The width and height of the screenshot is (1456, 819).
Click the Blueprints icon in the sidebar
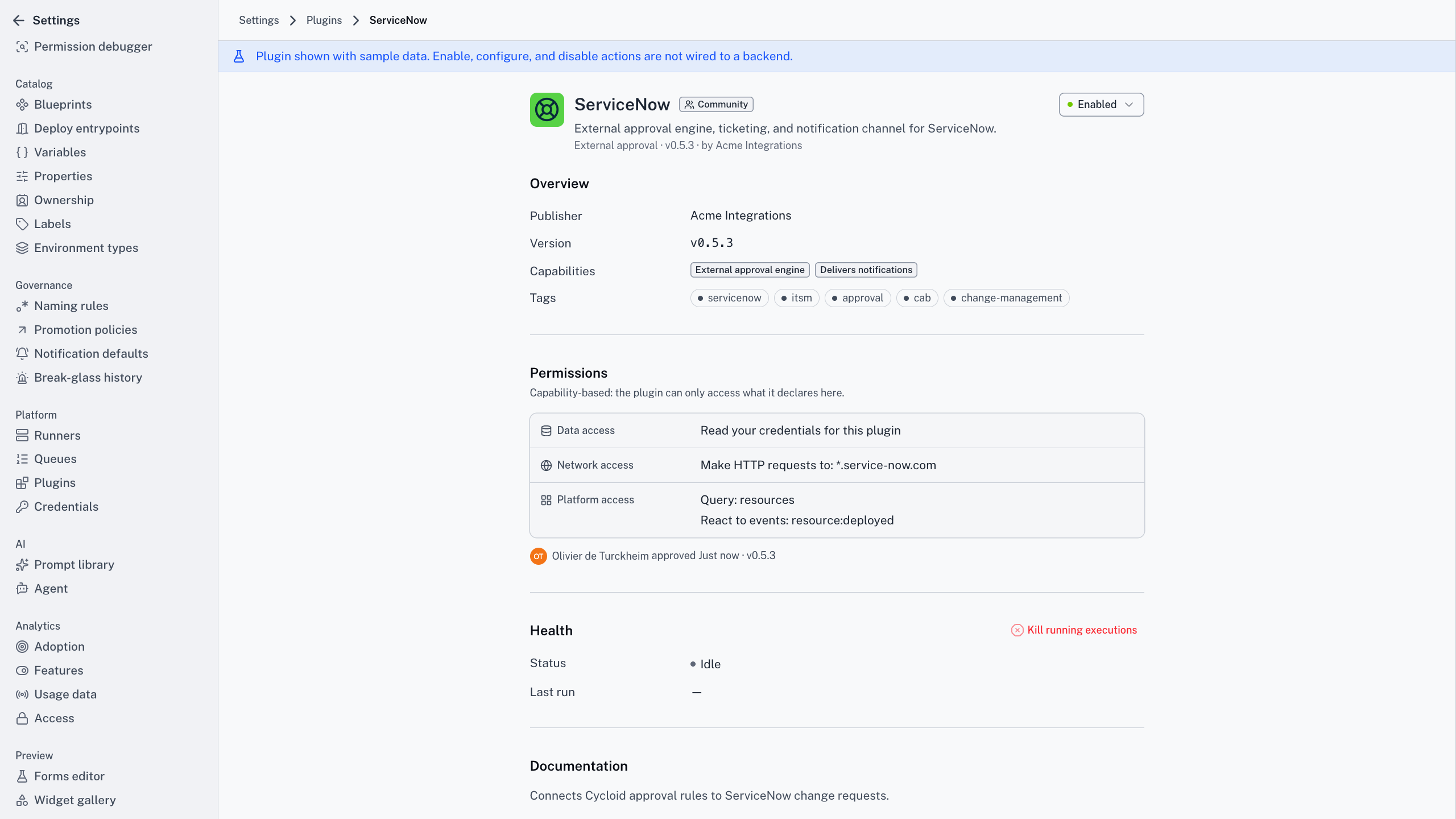(22, 105)
